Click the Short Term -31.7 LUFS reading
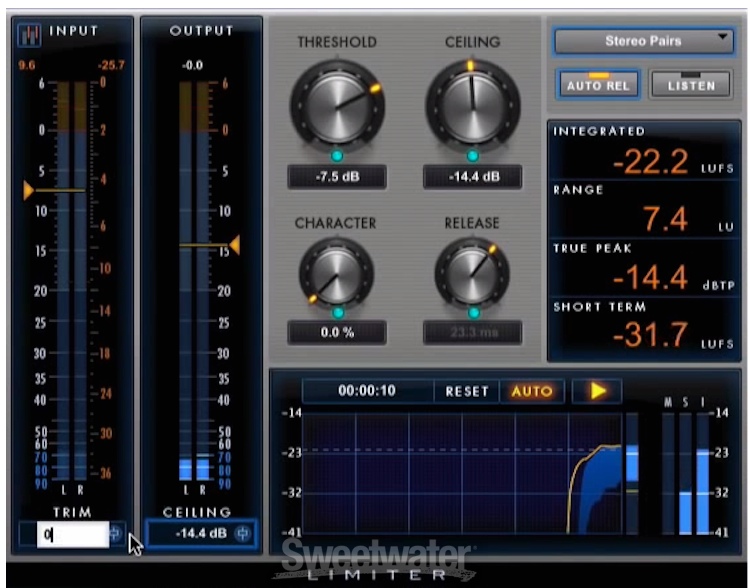The width and height of the screenshot is (750, 588). click(651, 335)
